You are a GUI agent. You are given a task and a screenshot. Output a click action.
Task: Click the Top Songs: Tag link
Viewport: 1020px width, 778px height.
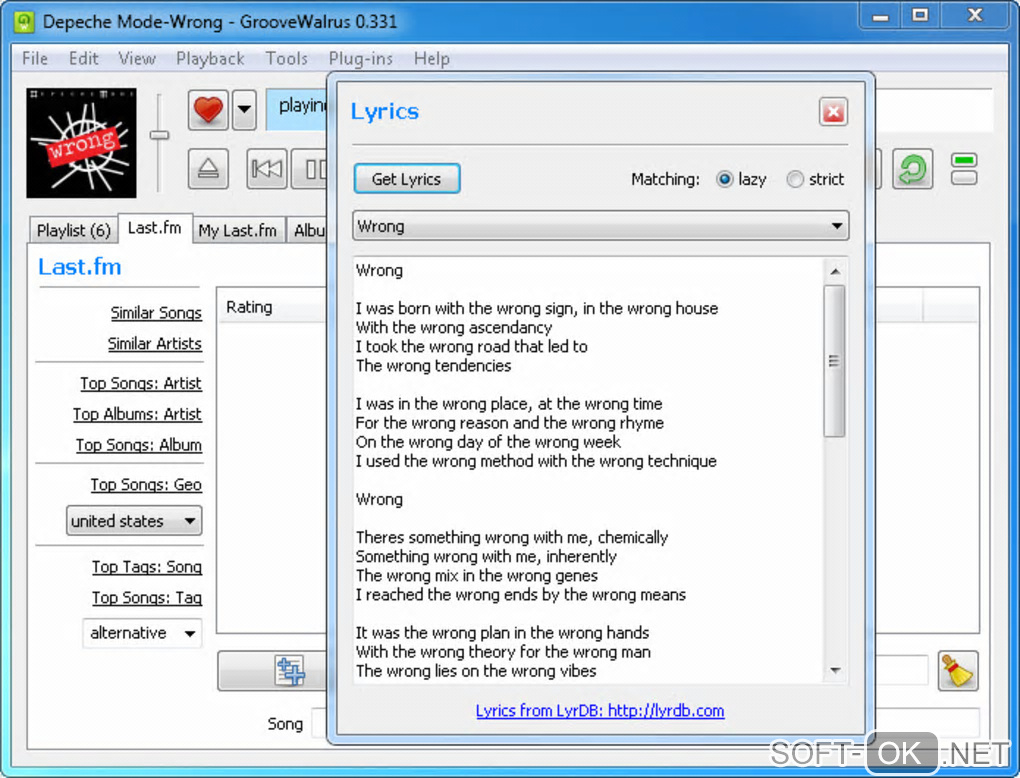click(146, 597)
